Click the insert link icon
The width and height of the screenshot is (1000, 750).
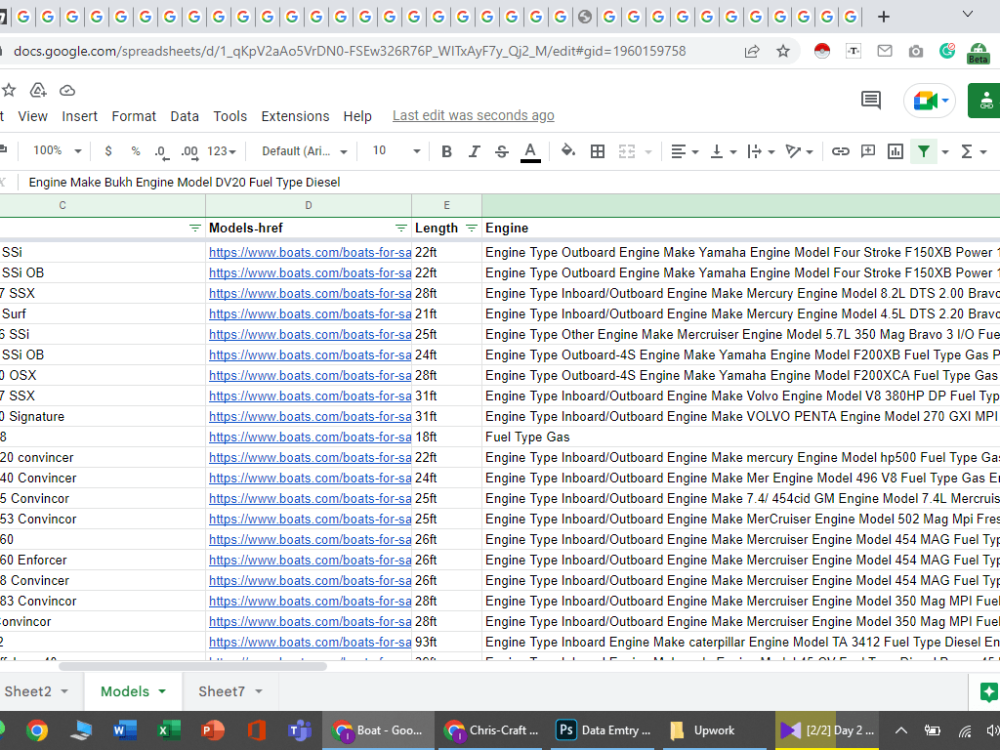(840, 151)
